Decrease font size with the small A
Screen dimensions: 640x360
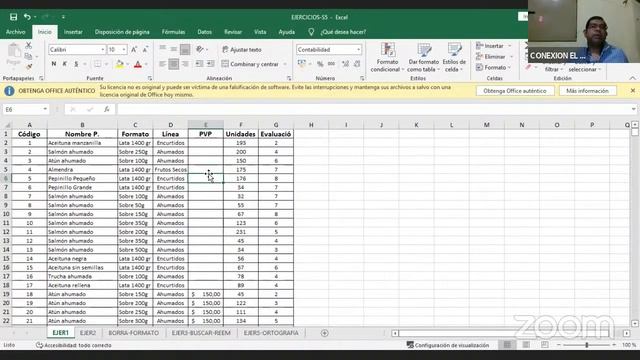[145, 49]
